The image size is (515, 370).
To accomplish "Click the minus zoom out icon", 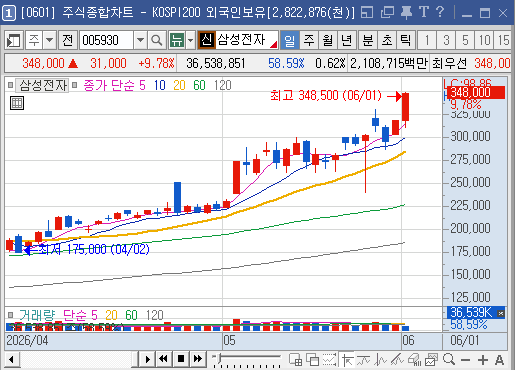I will click(466, 360).
